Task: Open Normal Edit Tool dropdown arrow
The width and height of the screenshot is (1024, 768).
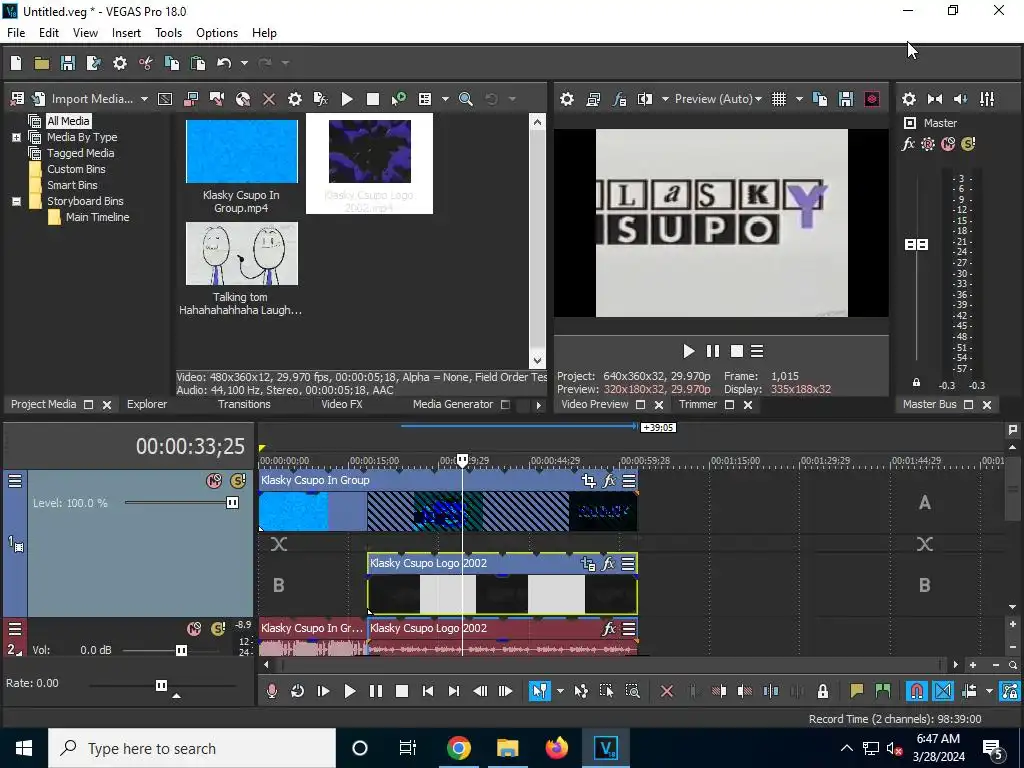Action: coord(560,691)
